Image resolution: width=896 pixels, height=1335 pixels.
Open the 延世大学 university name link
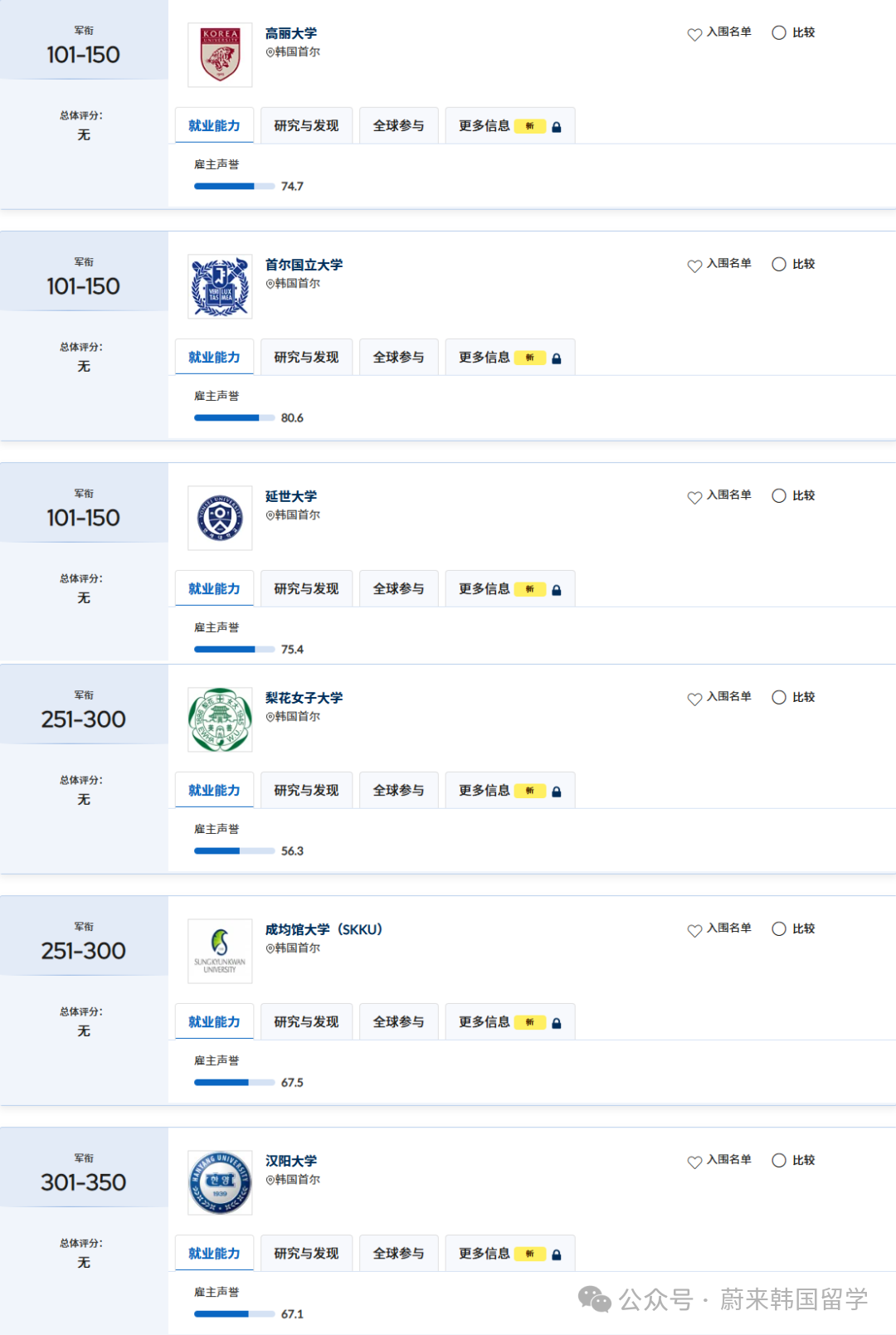[x=291, y=496]
